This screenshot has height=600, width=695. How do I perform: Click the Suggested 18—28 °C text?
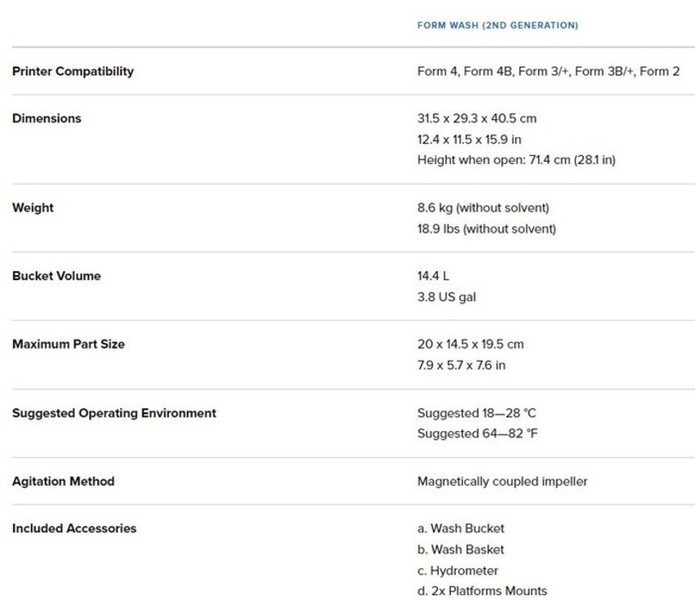[x=476, y=413]
